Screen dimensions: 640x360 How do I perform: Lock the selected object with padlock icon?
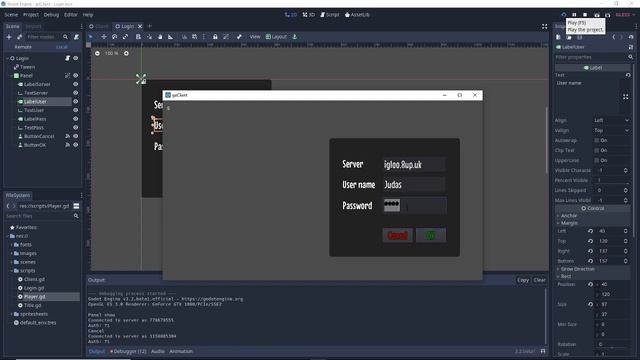(215, 37)
